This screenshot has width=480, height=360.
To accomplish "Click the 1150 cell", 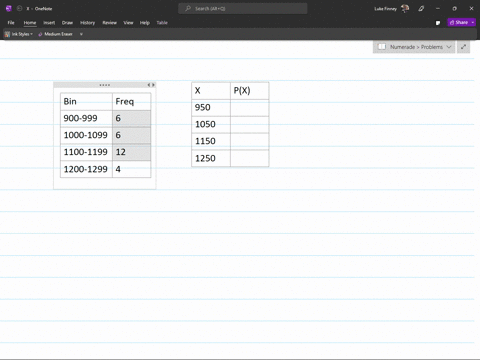I will (211, 141).
